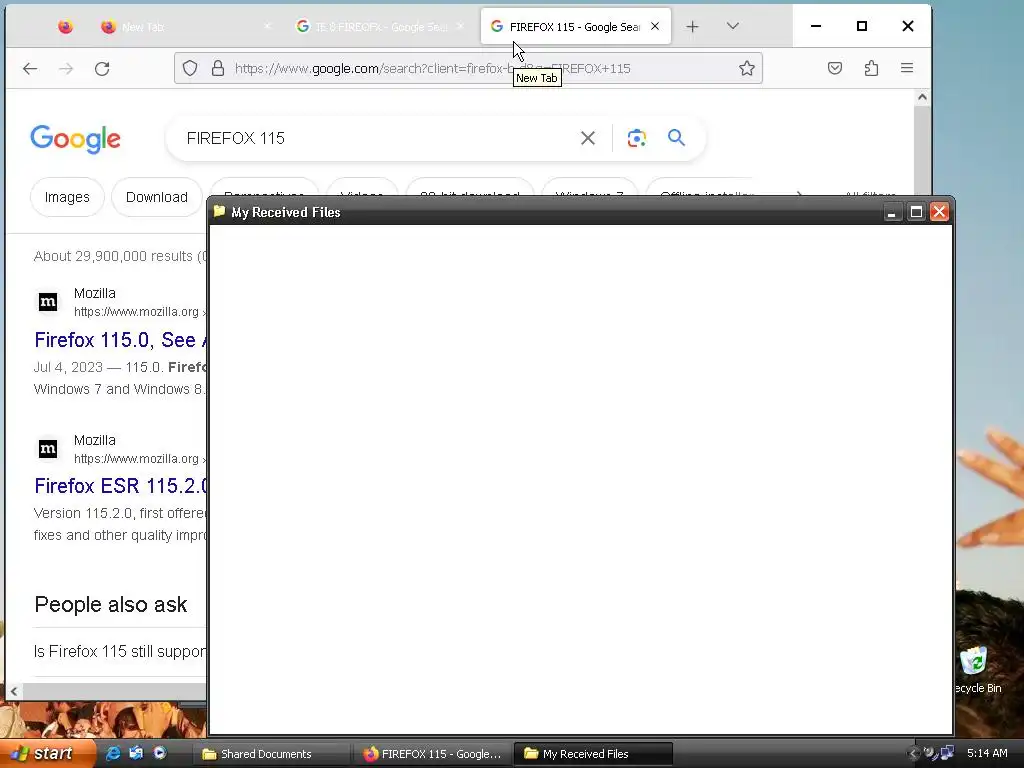Reload the Google search page

click(102, 69)
